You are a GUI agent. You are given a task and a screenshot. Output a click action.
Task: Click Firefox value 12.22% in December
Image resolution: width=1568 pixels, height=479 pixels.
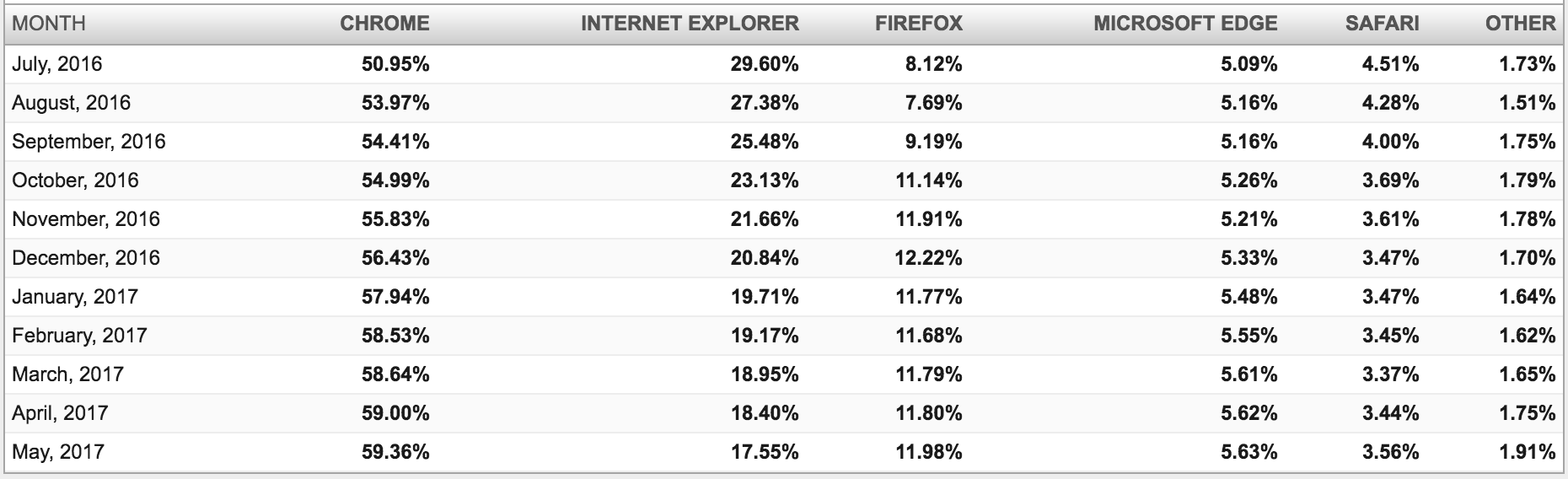(929, 258)
